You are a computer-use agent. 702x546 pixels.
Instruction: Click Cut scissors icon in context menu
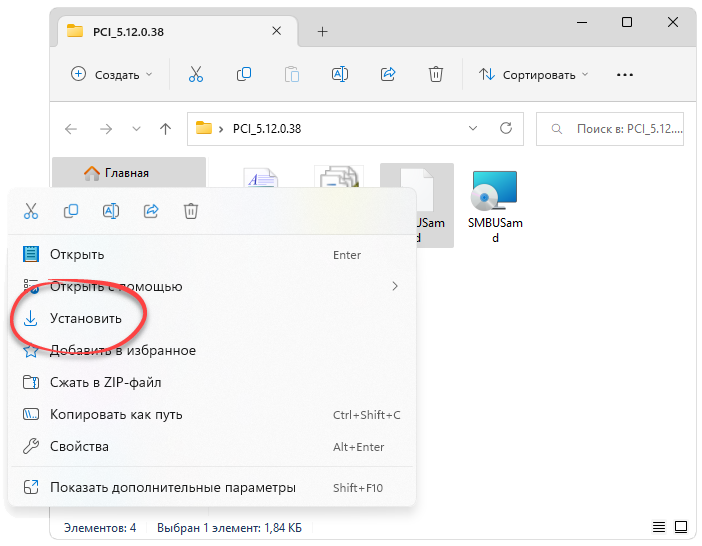click(x=31, y=211)
